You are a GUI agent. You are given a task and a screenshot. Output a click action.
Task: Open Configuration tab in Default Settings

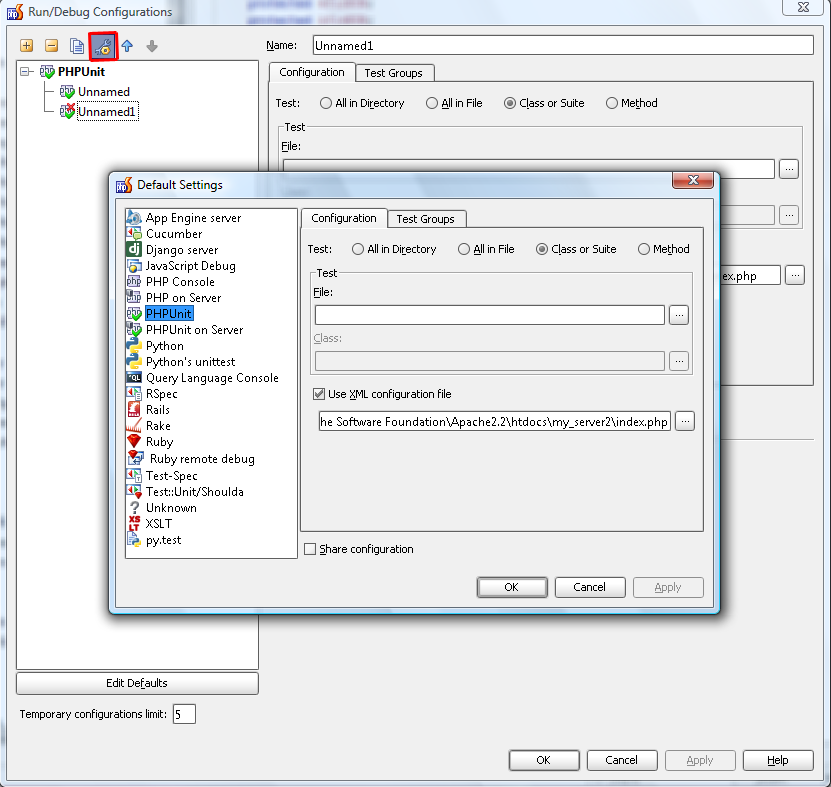pos(344,218)
